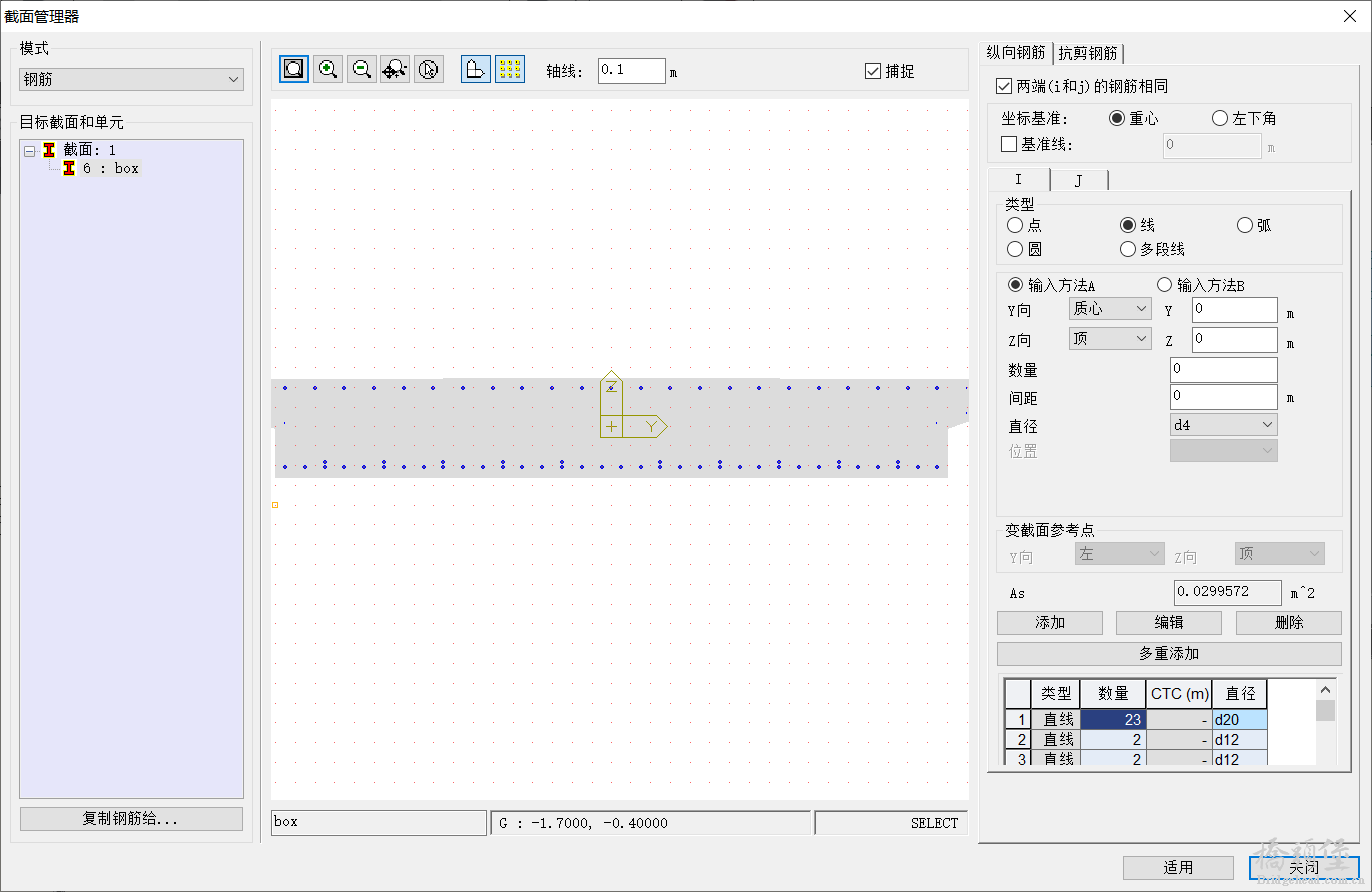Image resolution: width=1372 pixels, height=892 pixels.
Task: Click the 删除 button
Action: [1289, 623]
